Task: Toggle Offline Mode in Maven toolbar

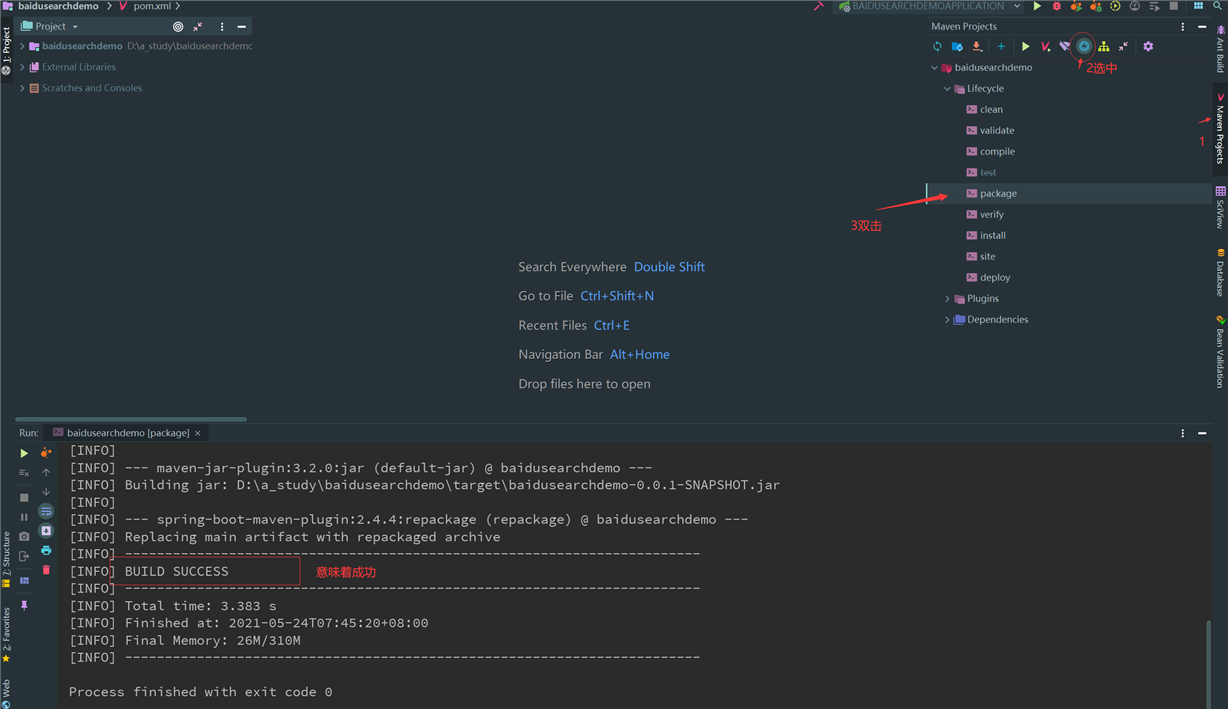Action: (1065, 46)
